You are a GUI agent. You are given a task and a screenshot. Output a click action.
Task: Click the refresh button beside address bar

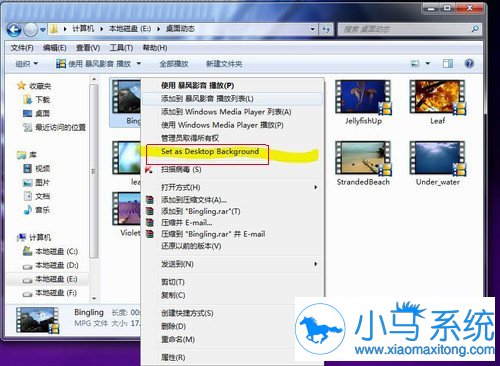326,29
